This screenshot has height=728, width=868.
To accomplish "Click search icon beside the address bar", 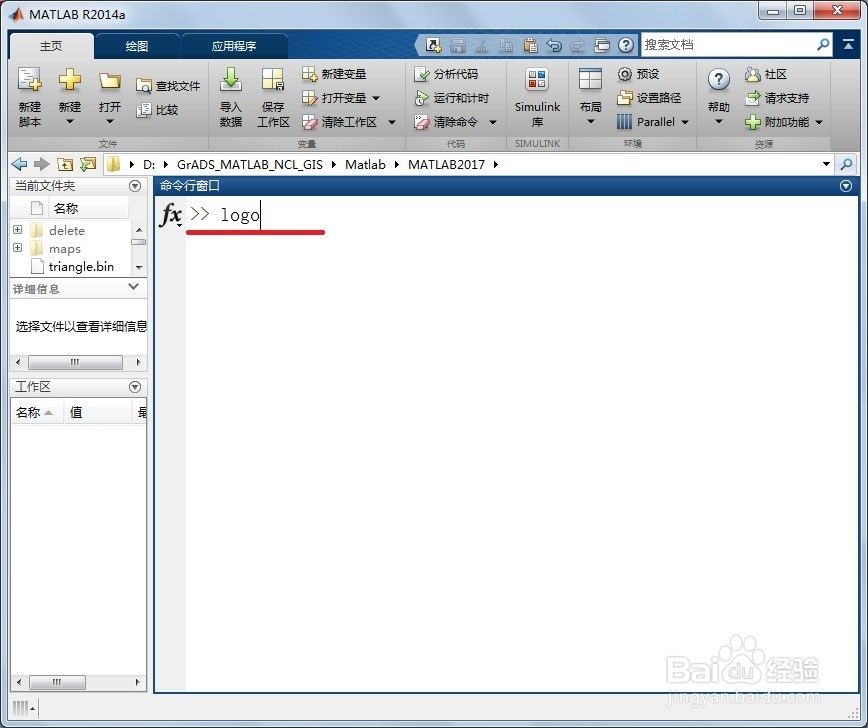I will click(846, 164).
